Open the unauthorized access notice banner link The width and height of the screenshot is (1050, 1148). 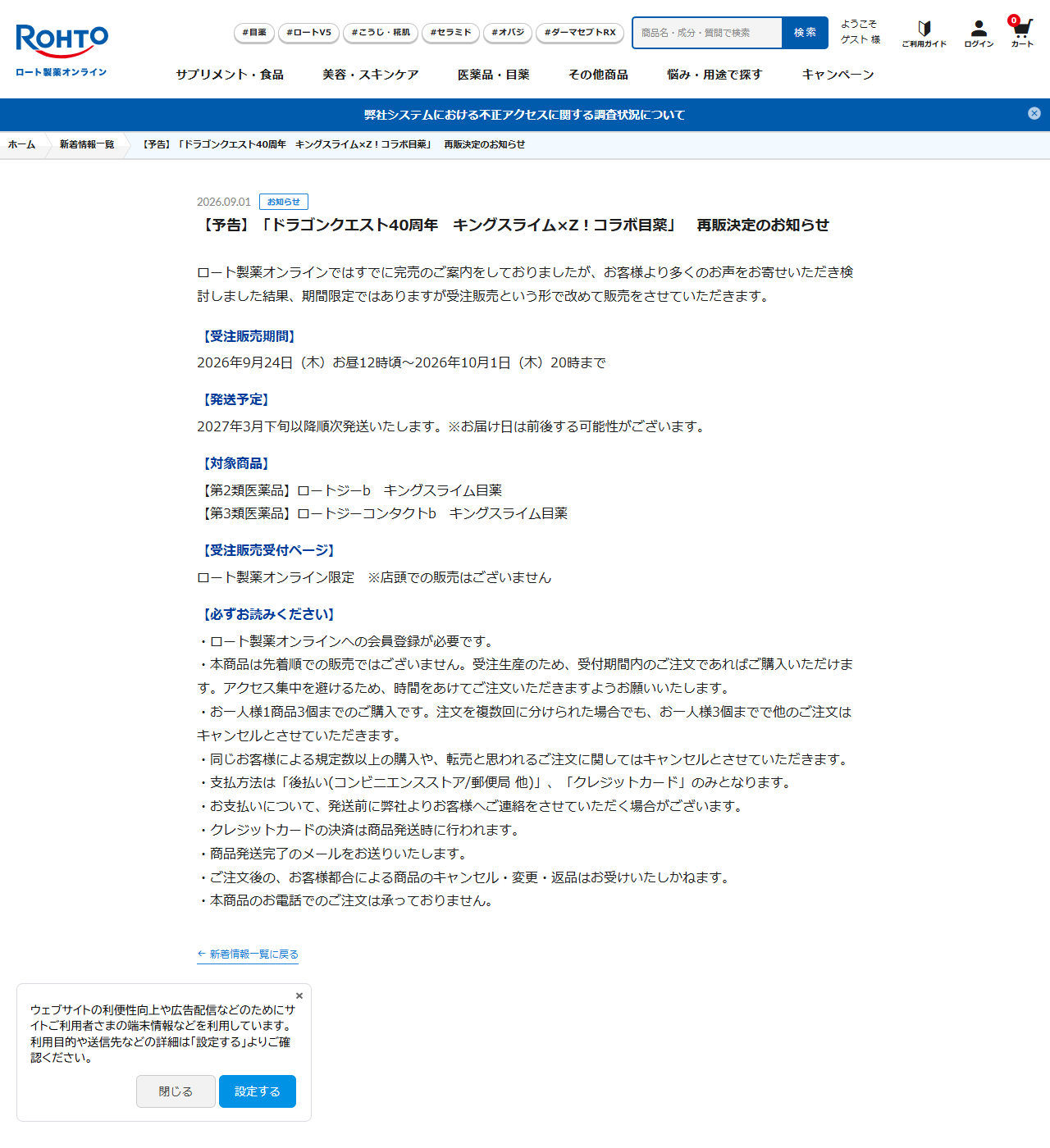pyautogui.click(x=525, y=115)
